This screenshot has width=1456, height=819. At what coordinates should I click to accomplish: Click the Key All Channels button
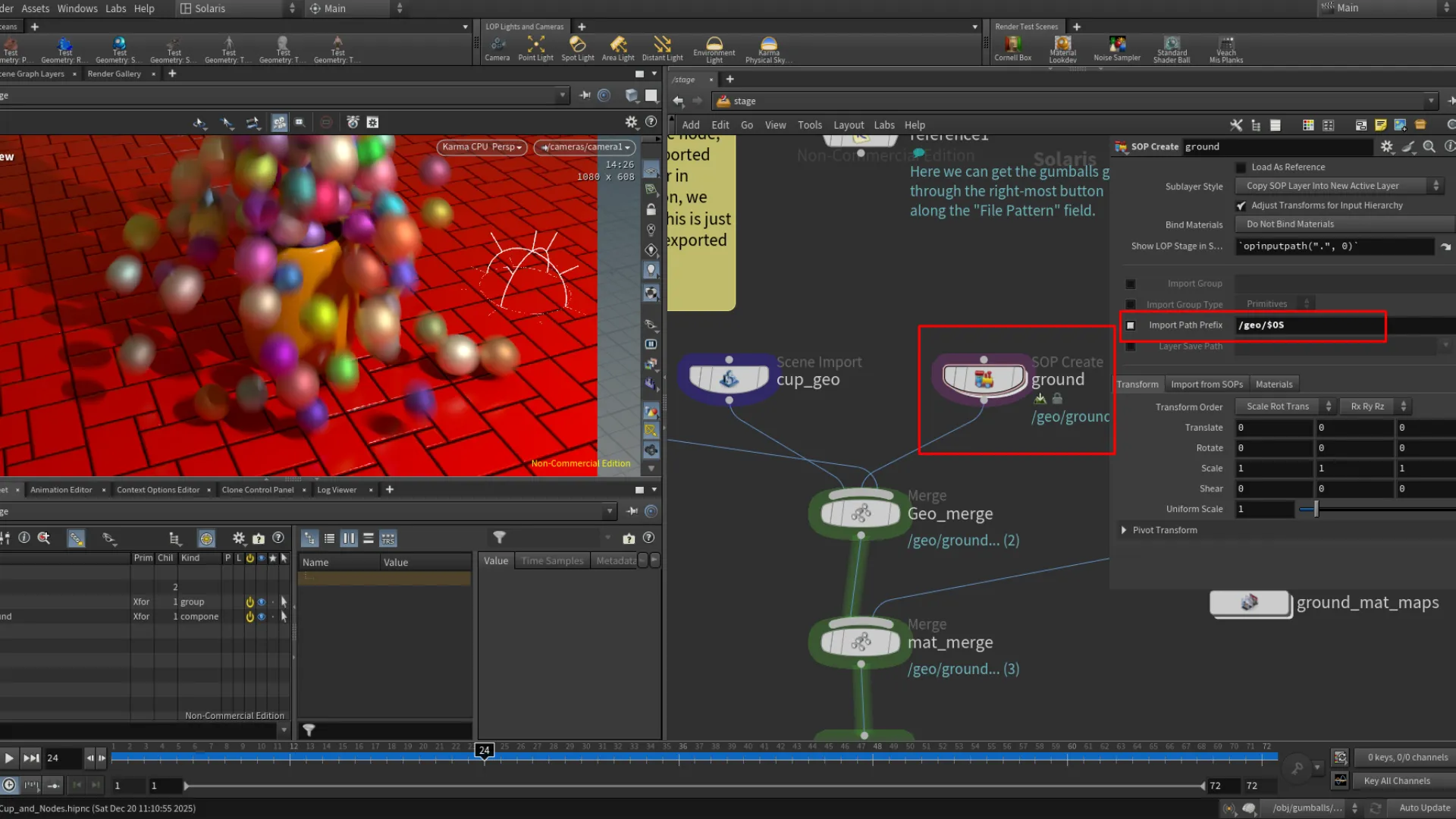[x=1396, y=781]
